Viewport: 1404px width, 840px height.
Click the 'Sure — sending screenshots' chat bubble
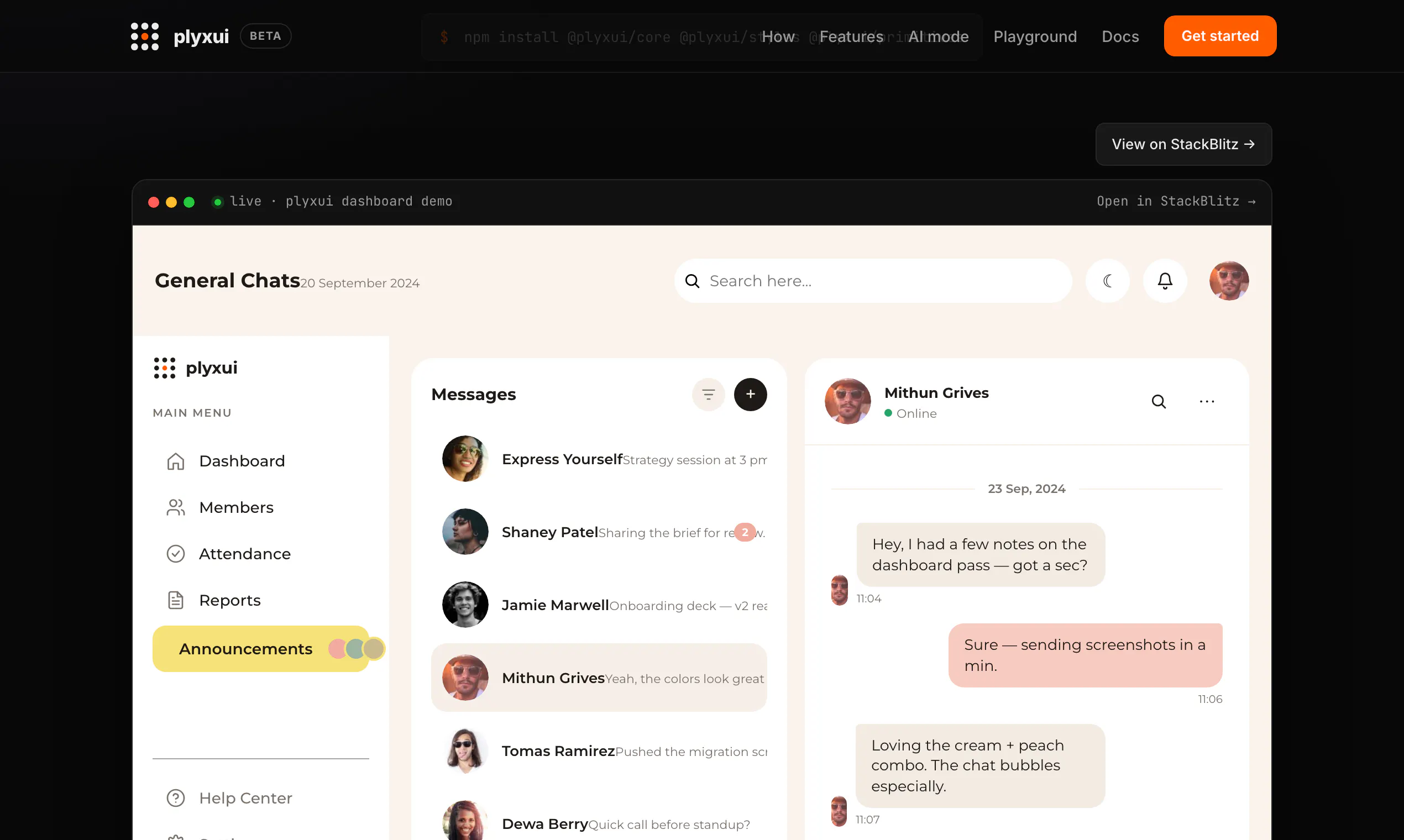coord(1085,656)
